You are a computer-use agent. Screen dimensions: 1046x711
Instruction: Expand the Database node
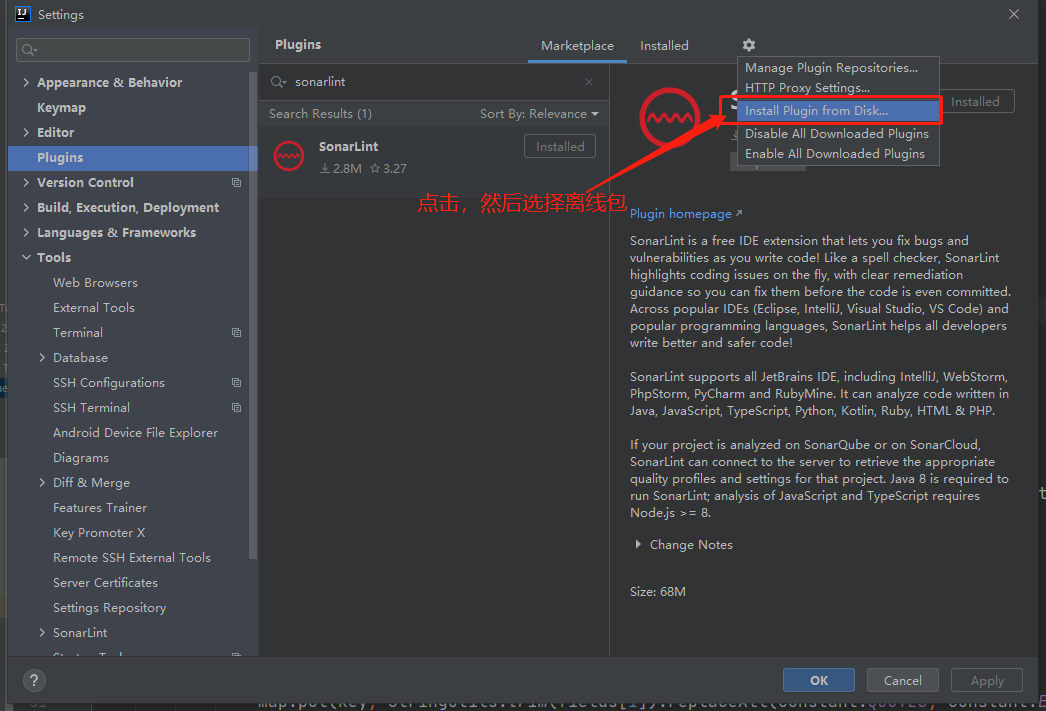[42, 358]
